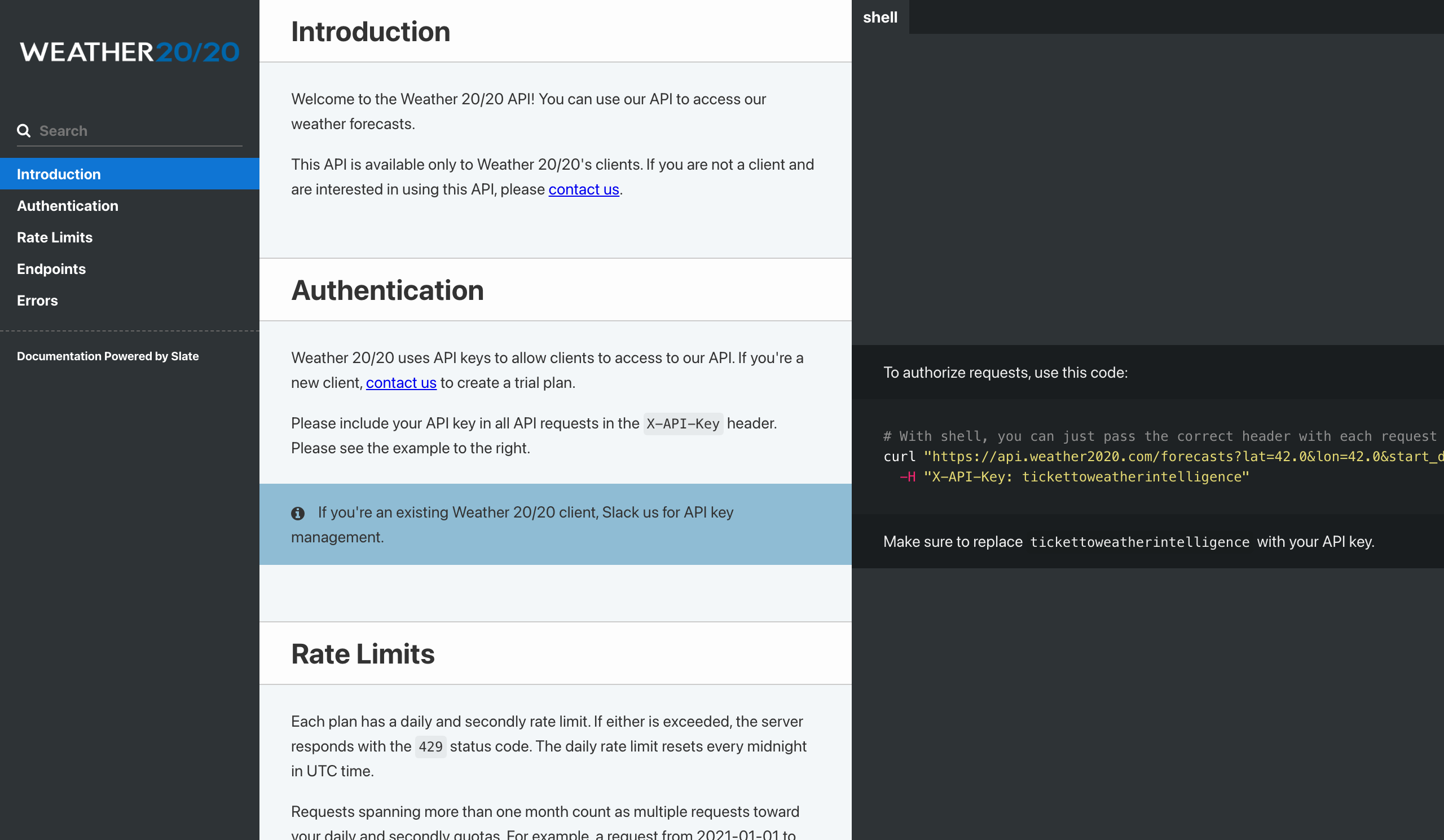Click the shell comment line in code

1160,436
